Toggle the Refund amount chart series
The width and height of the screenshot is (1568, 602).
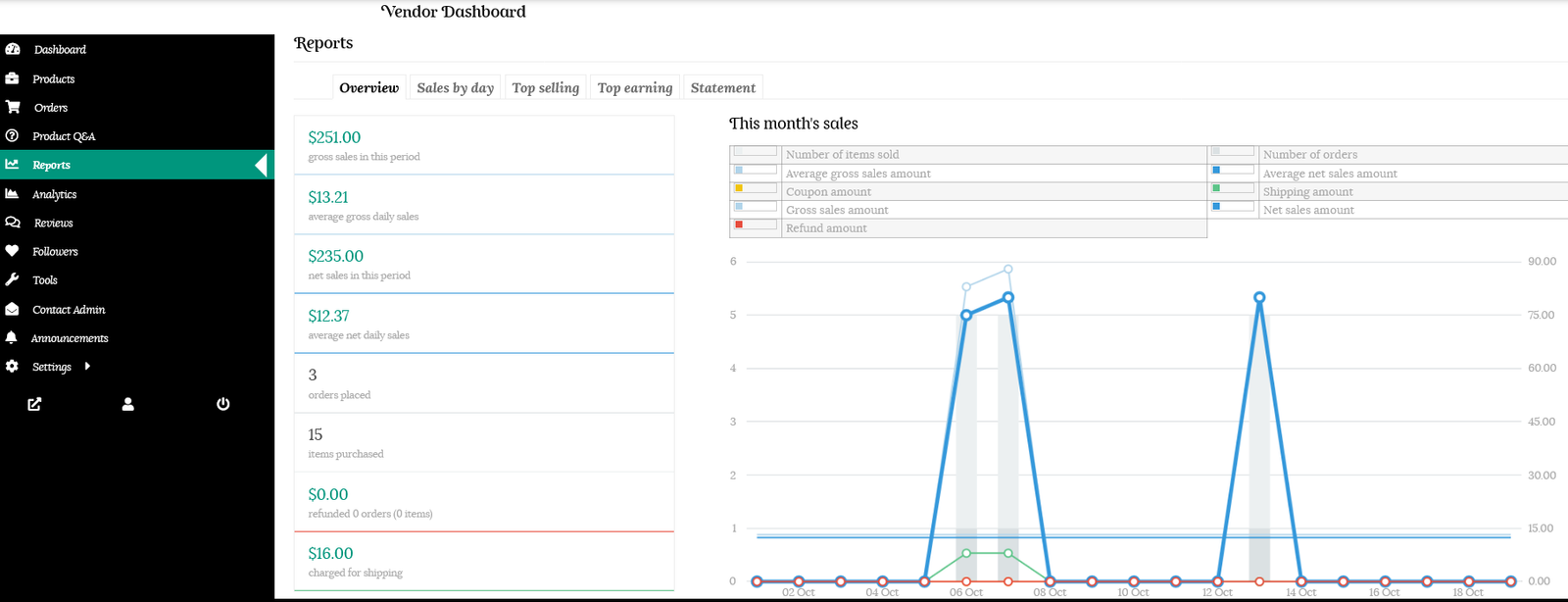(826, 228)
